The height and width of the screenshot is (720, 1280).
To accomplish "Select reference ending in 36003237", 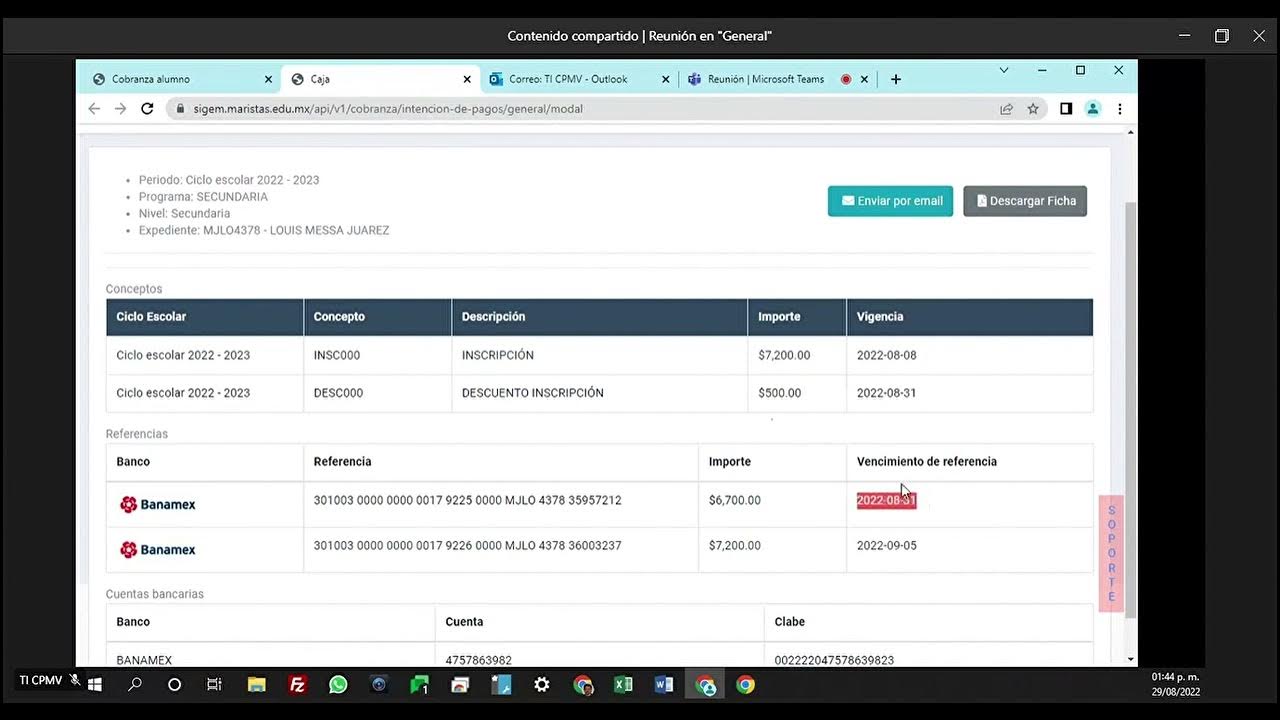I will (467, 545).
